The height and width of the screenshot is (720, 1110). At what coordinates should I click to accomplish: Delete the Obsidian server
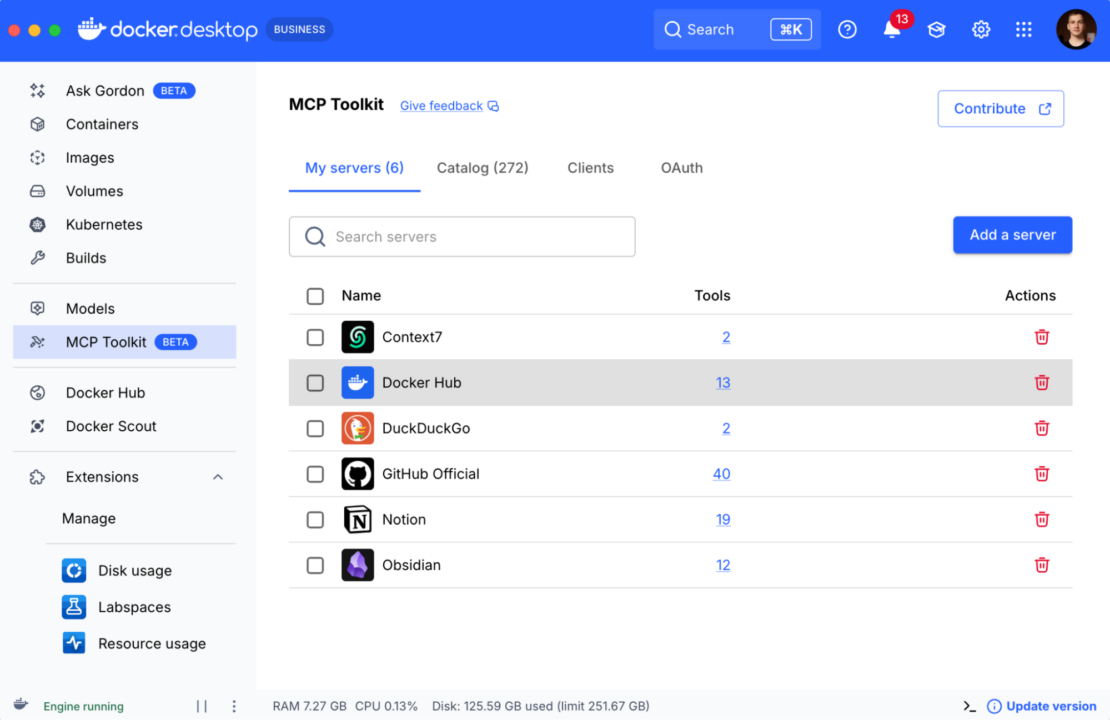coord(1042,565)
